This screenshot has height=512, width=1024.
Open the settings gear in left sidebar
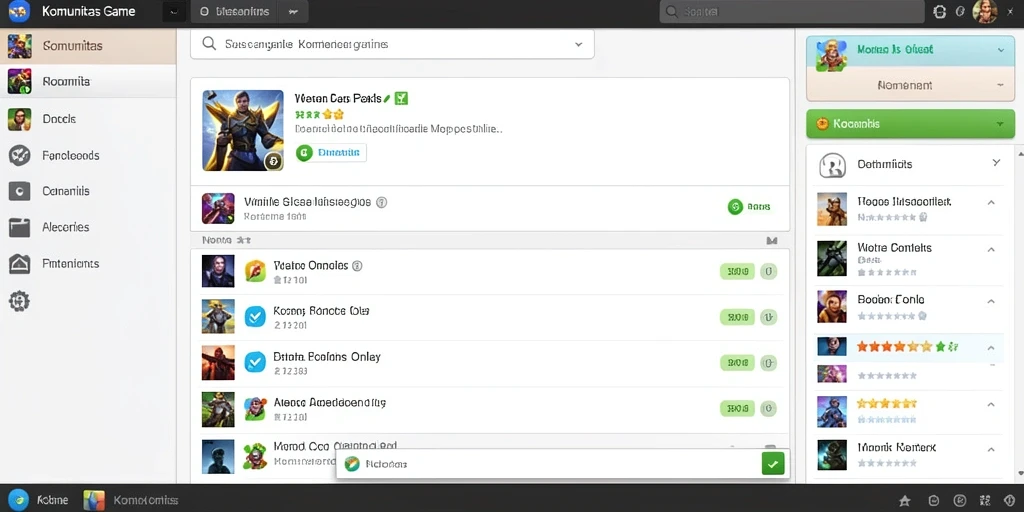pyautogui.click(x=19, y=300)
